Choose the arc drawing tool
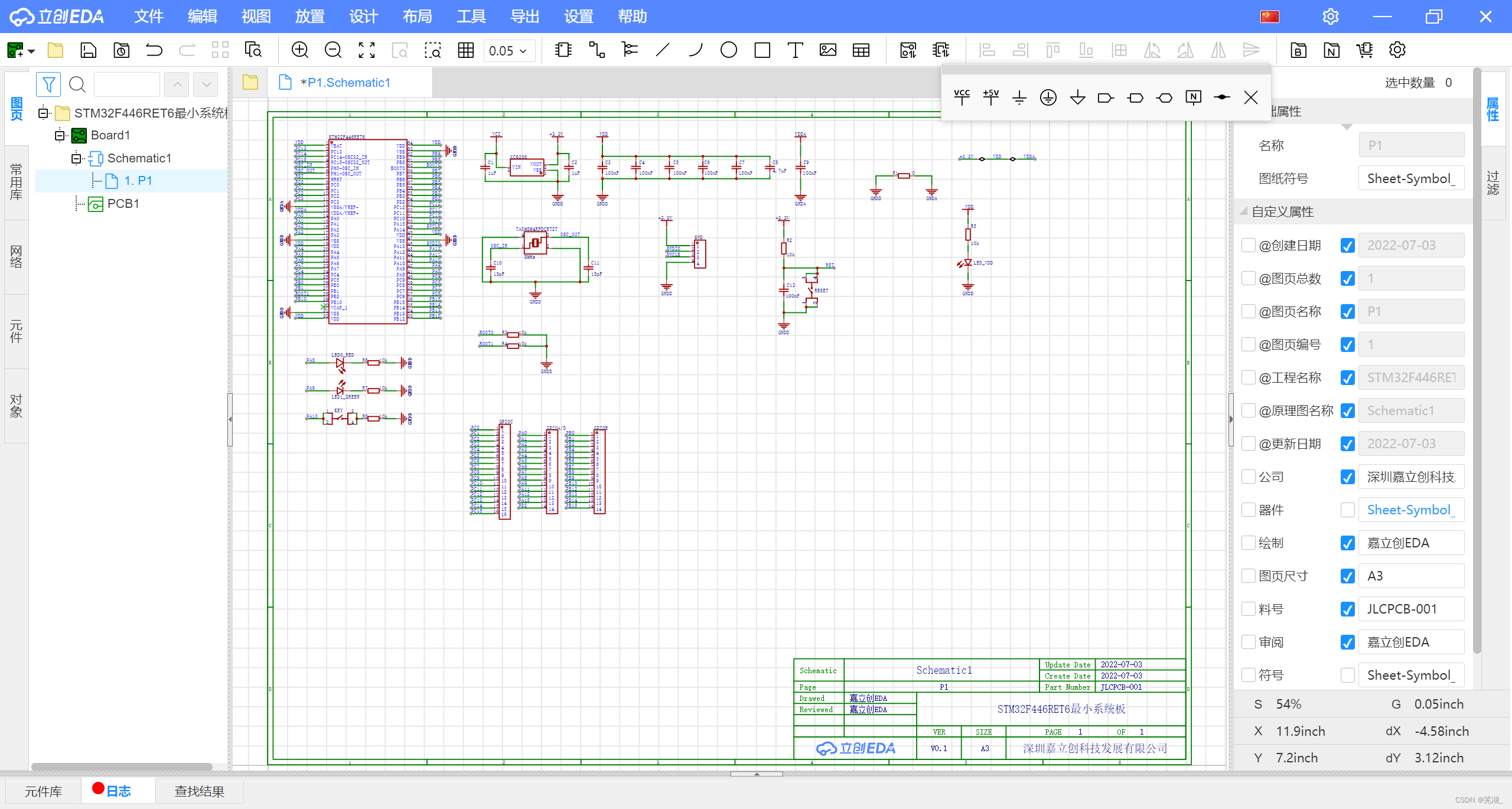The image size is (1512, 809). (696, 50)
